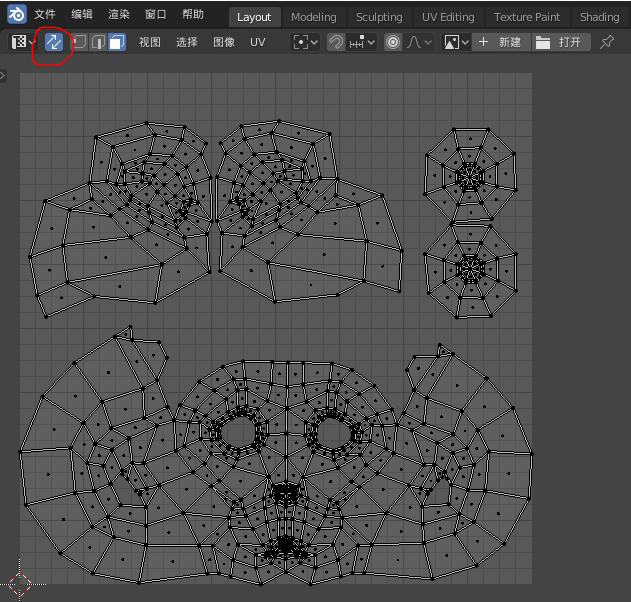Click the 2D cursor crosshair
Viewport: 631px width, 602px height.
(x=20, y=584)
